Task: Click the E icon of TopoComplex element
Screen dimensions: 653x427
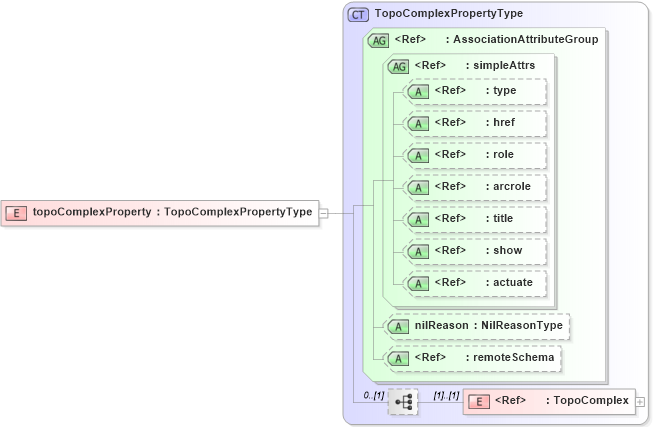Action: pos(479,402)
